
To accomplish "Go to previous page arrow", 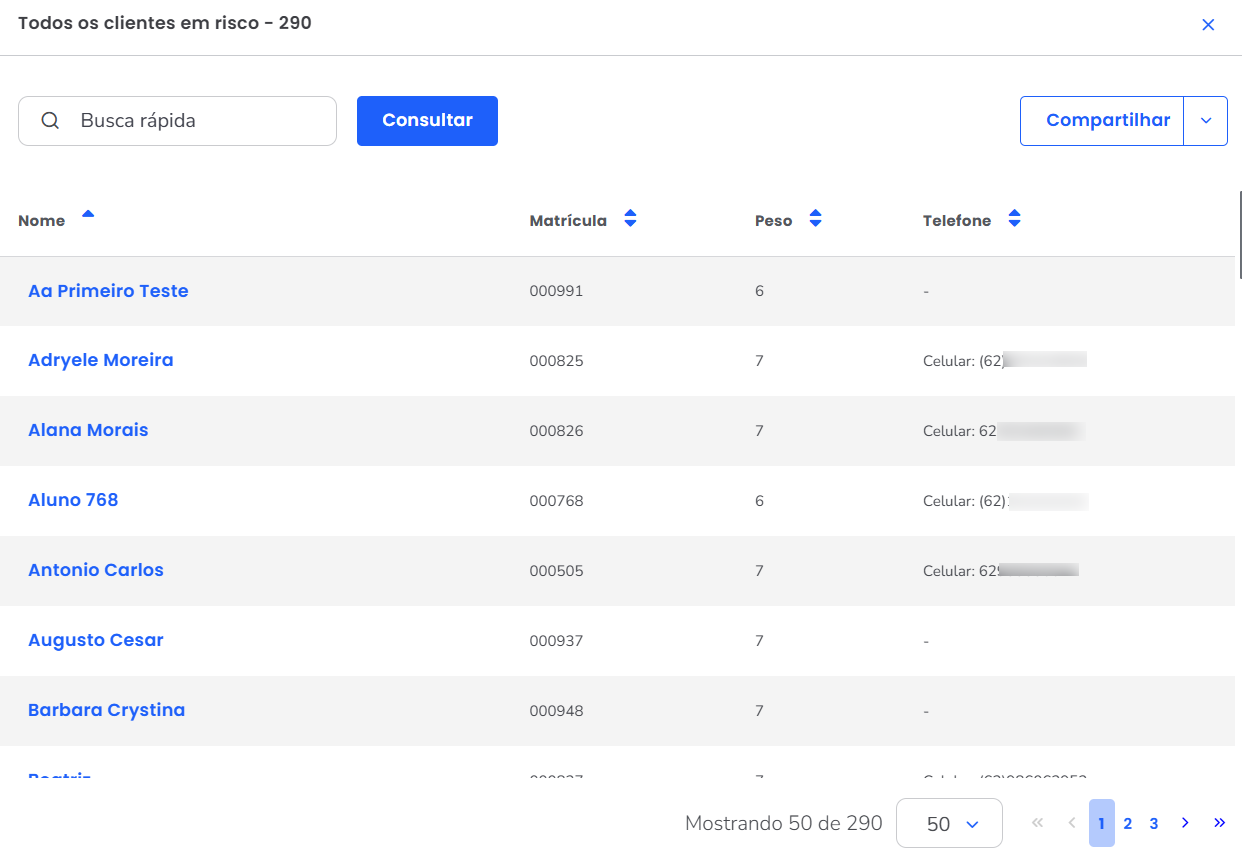I will pos(1071,823).
